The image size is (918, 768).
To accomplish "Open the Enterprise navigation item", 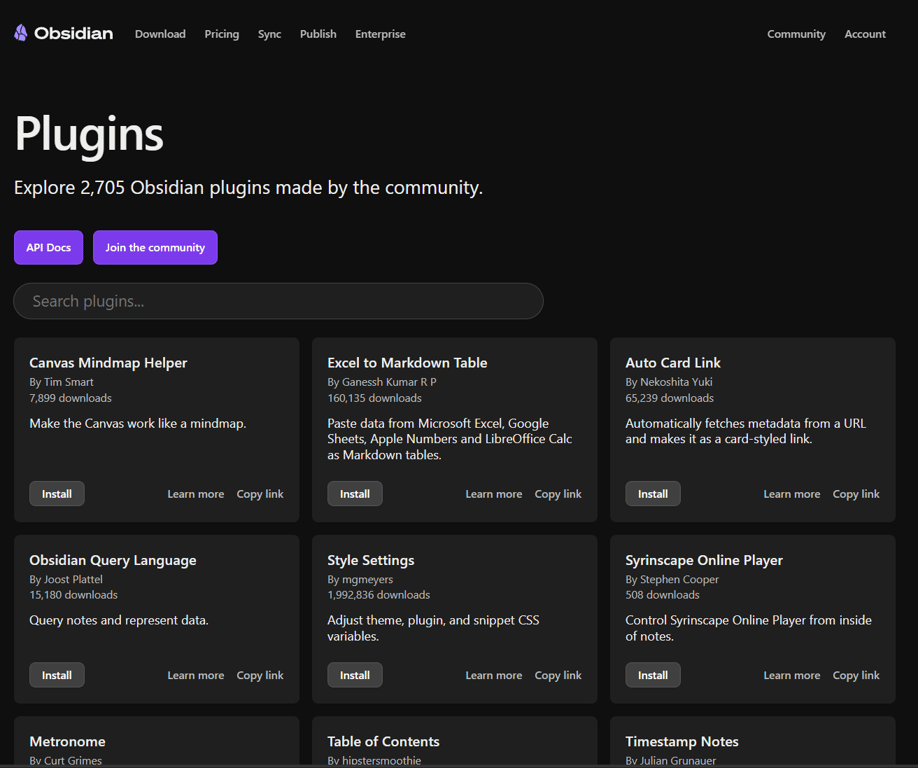I will click(380, 34).
